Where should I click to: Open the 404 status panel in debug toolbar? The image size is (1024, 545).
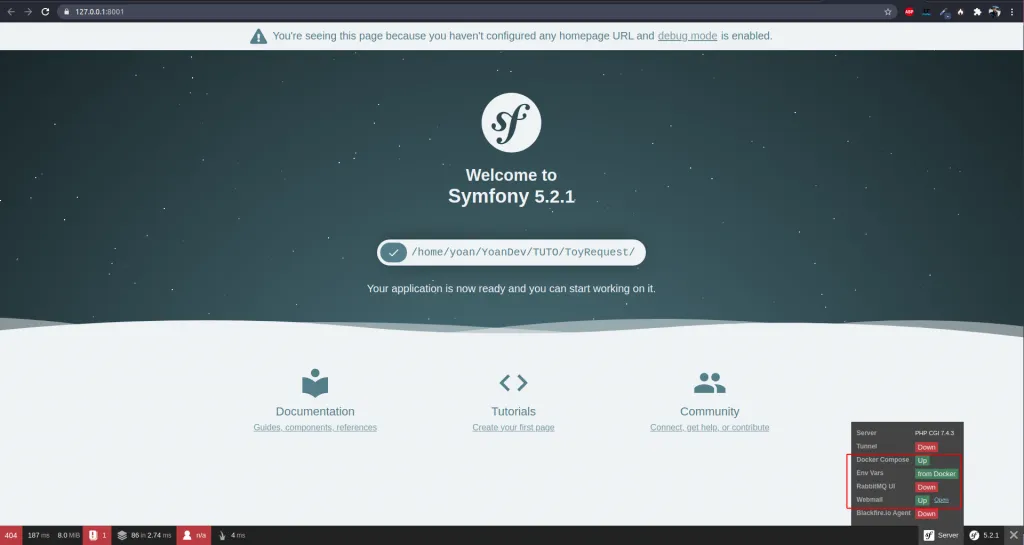point(11,535)
